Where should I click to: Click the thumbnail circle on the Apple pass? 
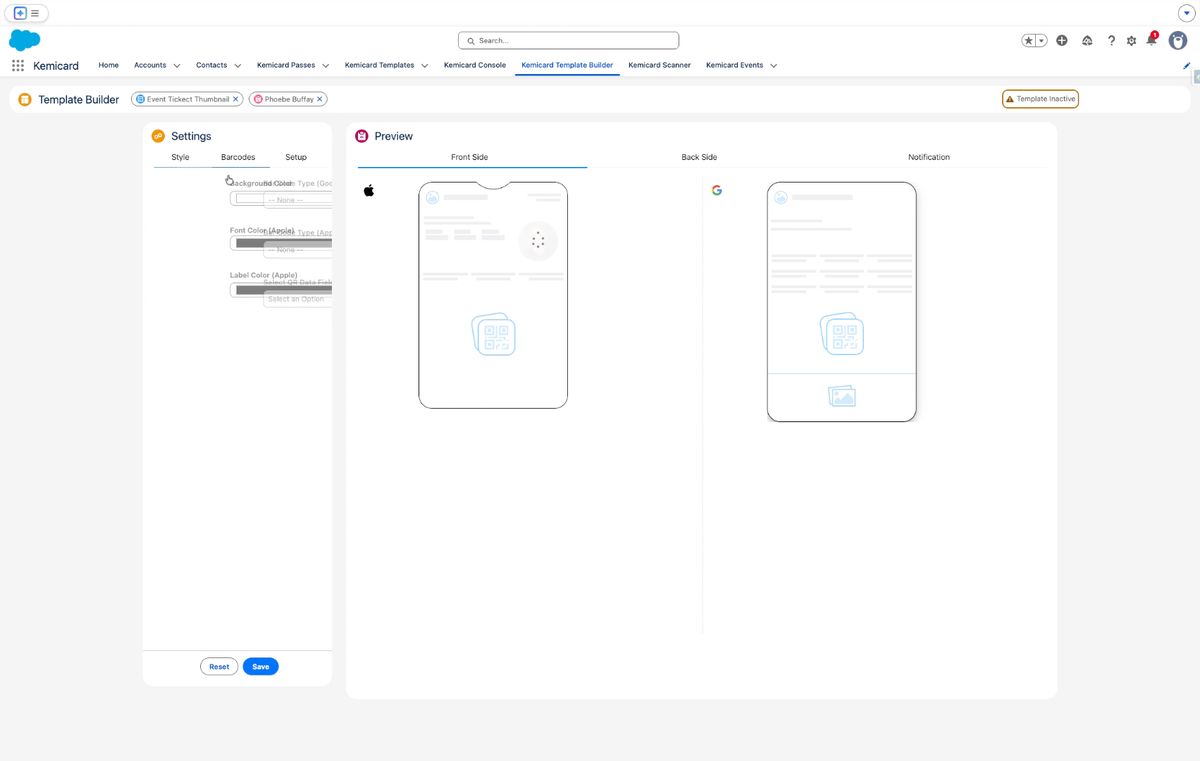coord(538,240)
